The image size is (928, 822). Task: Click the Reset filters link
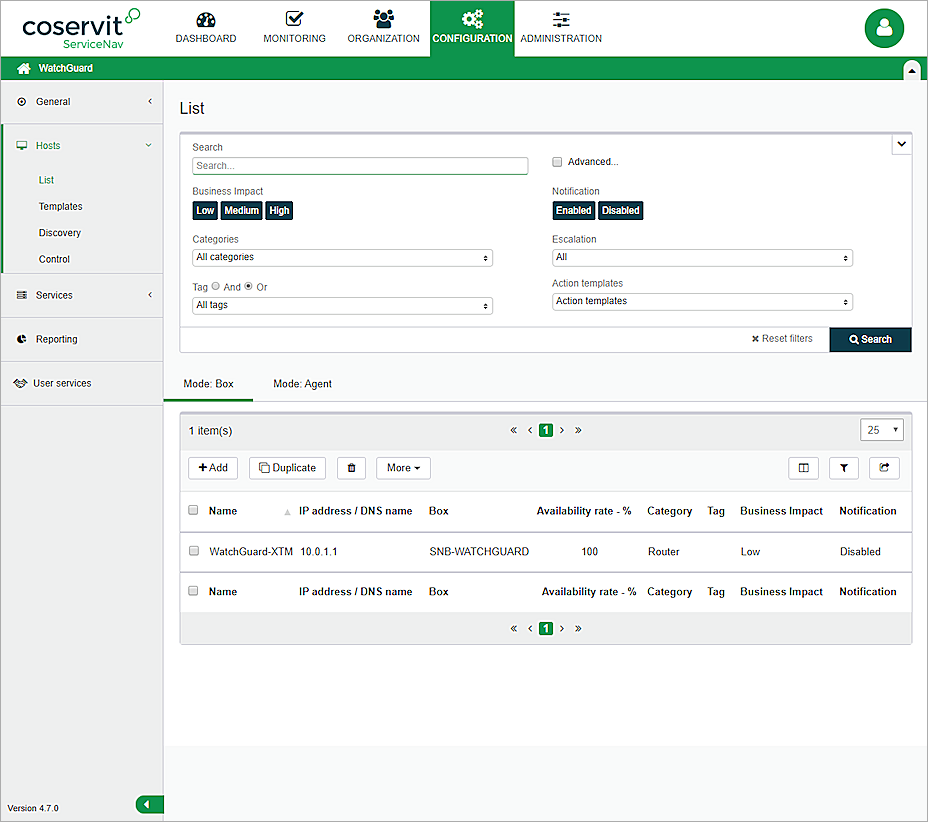tap(782, 339)
